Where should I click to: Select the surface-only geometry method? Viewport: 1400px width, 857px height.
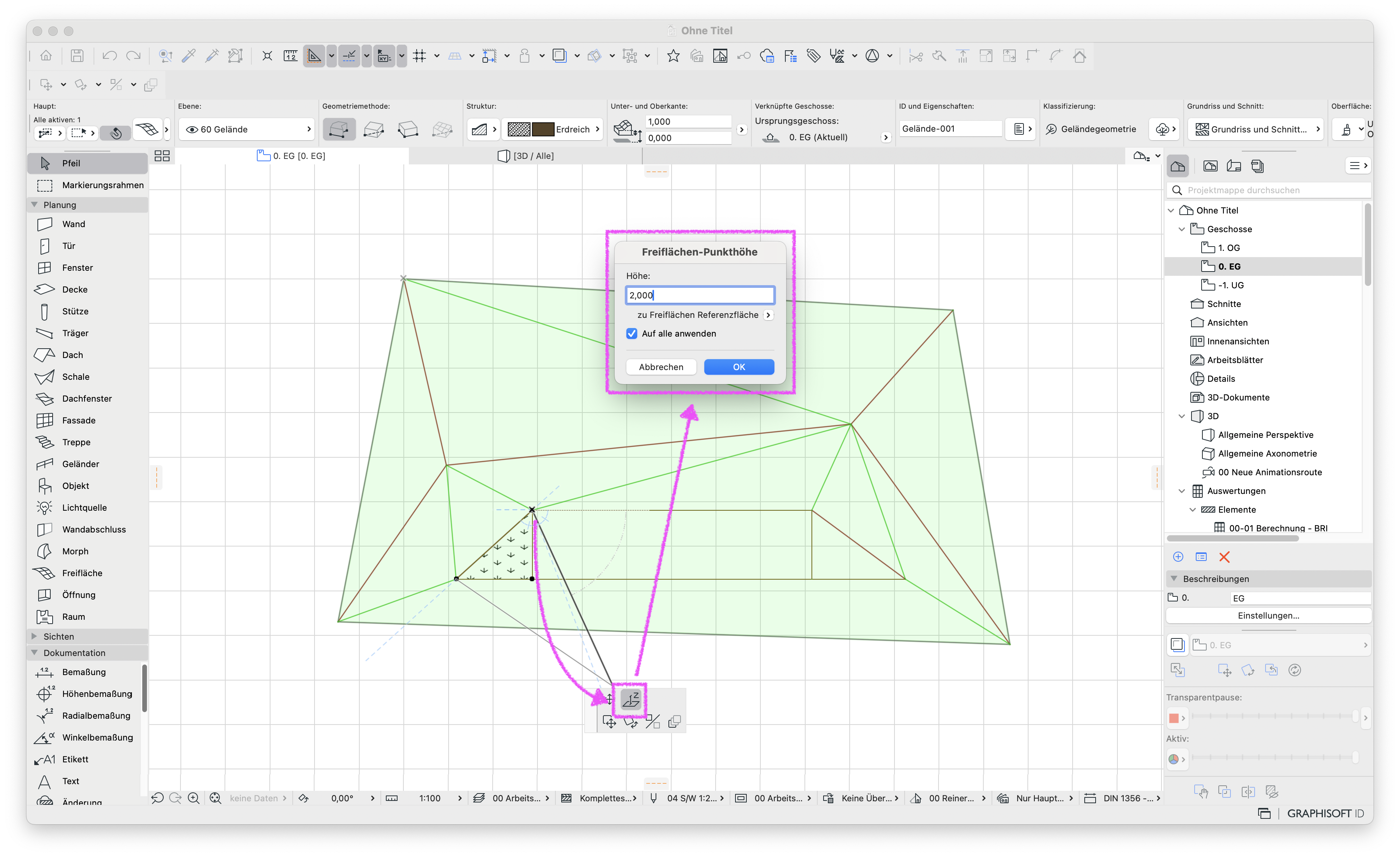pos(407,129)
